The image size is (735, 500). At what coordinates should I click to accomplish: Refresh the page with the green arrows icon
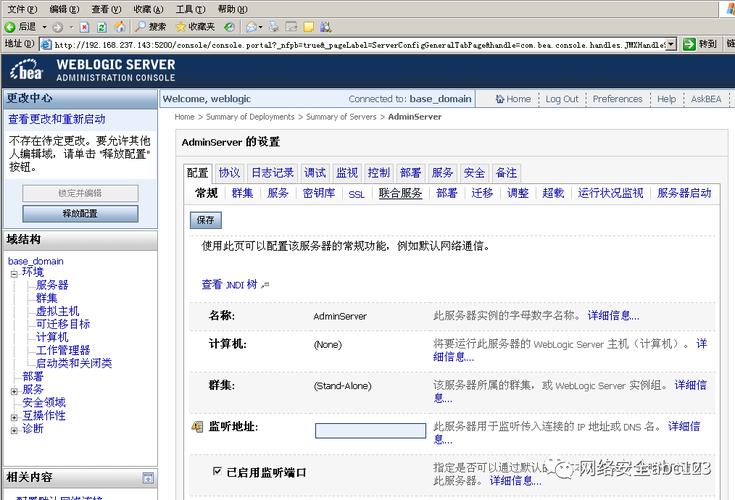(102, 27)
